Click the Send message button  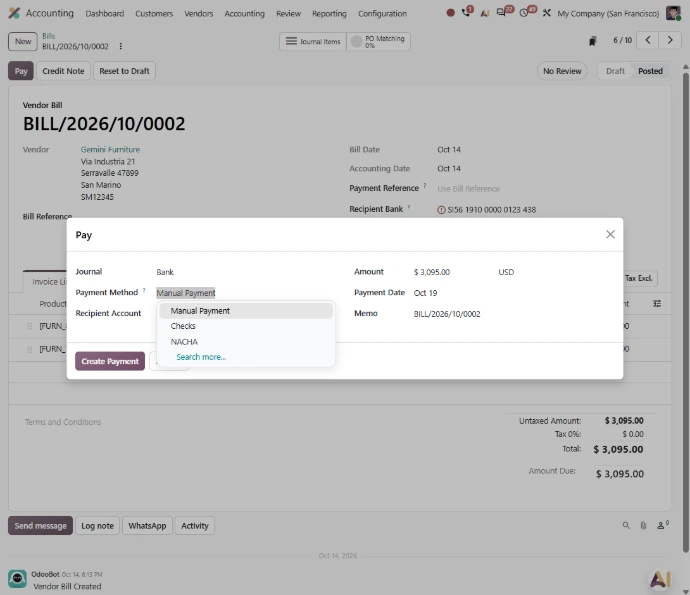point(40,525)
